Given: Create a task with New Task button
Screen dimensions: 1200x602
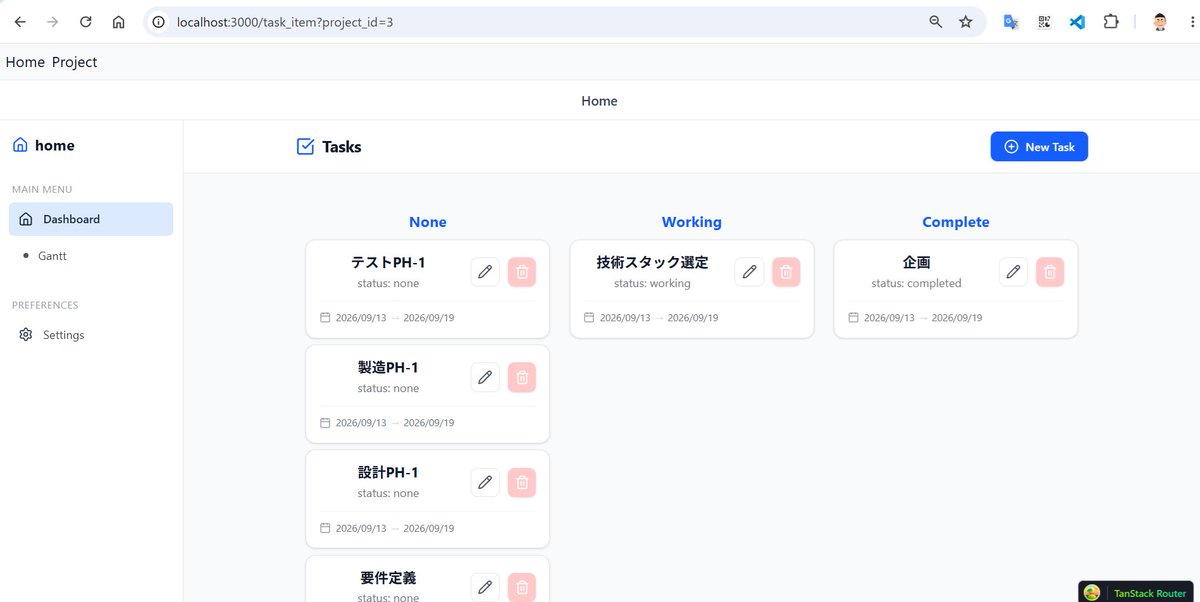Looking at the screenshot, I should coord(1039,147).
